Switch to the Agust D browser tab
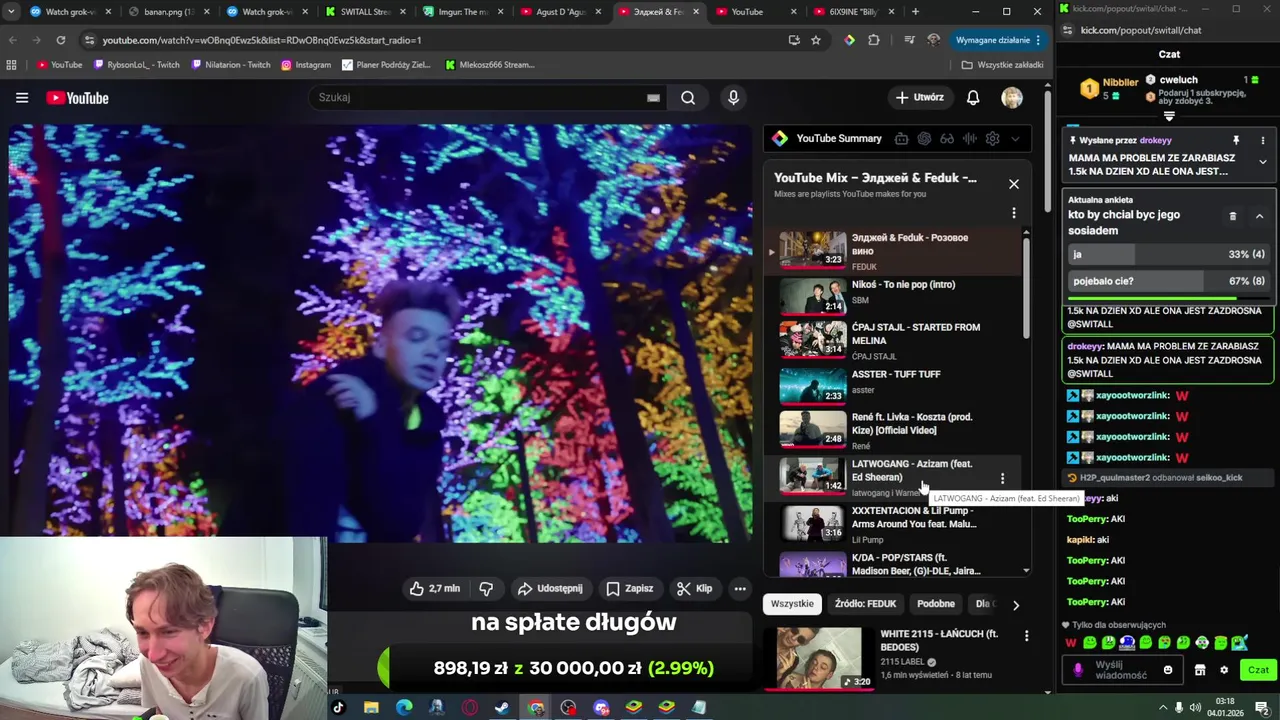Screen dimensions: 1280x720 pyautogui.click(x=560, y=12)
